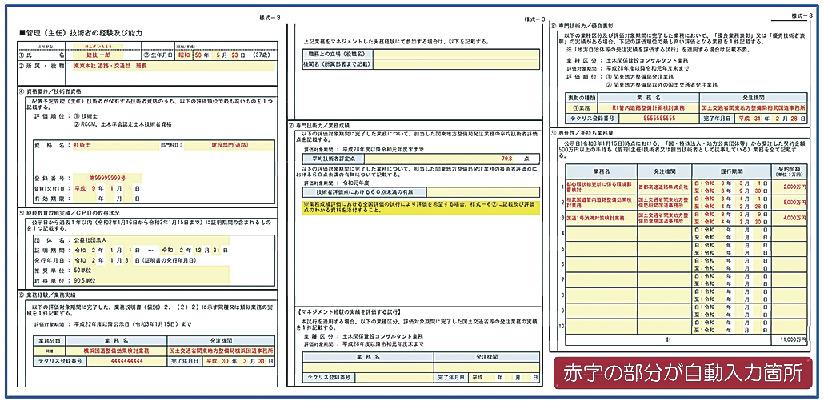Select the birth date era field showing 昭和
The image size is (824, 401).
(x=183, y=54)
